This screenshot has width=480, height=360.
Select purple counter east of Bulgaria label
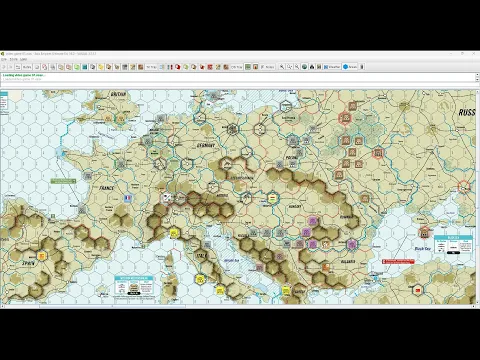[x=352, y=244]
